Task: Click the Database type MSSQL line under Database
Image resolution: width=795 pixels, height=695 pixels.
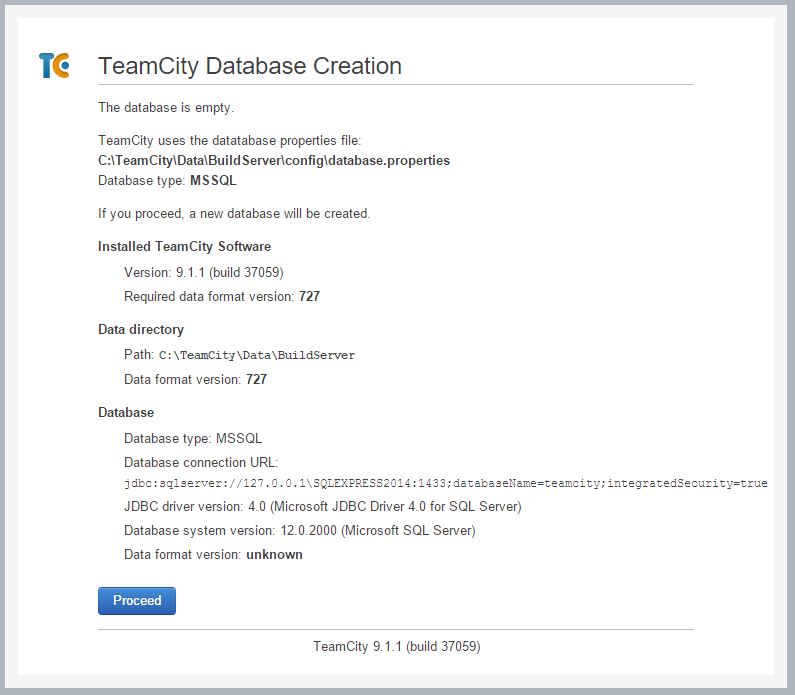Action: [x=193, y=438]
